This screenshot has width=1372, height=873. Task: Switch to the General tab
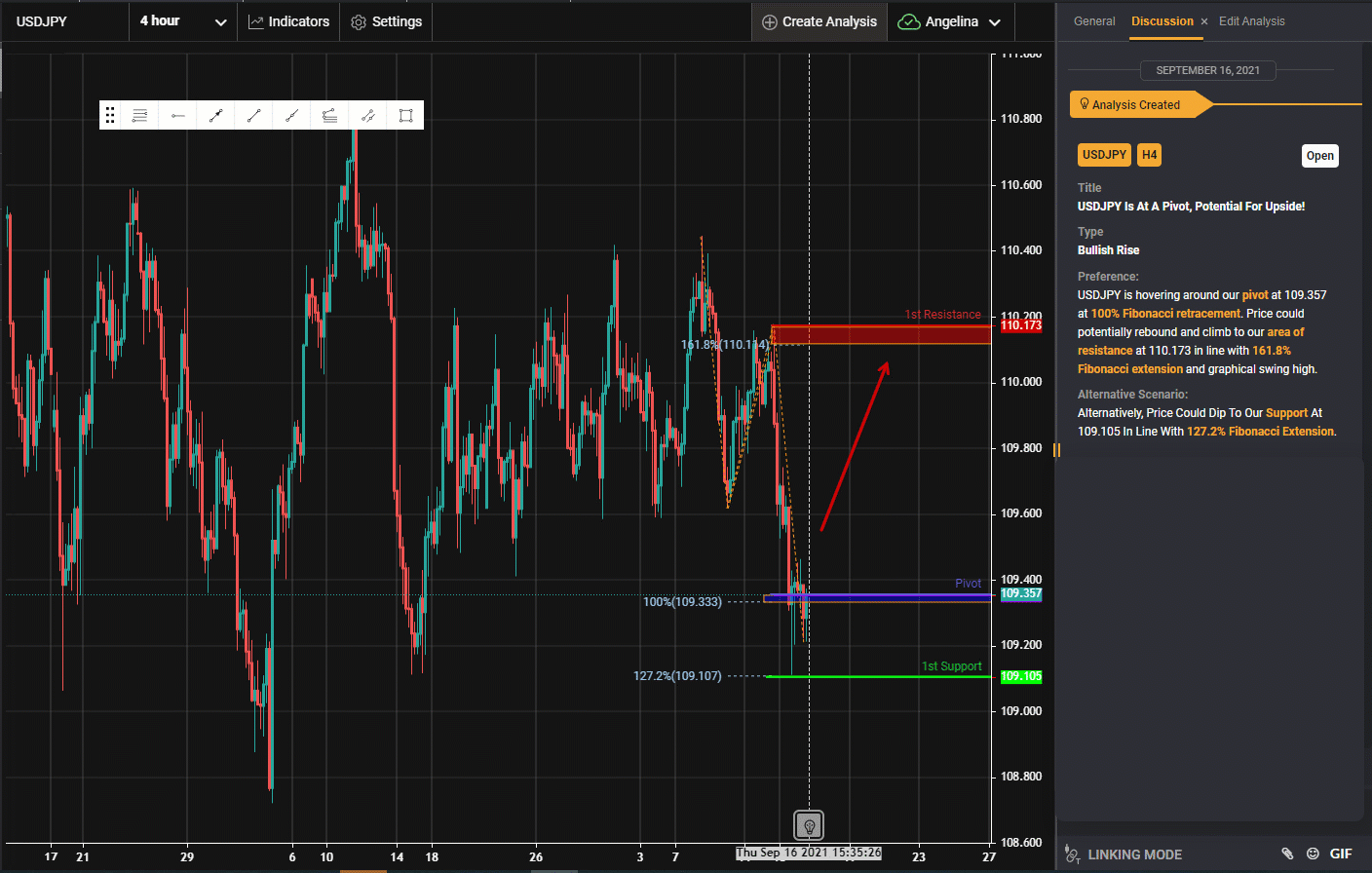pos(1094,21)
